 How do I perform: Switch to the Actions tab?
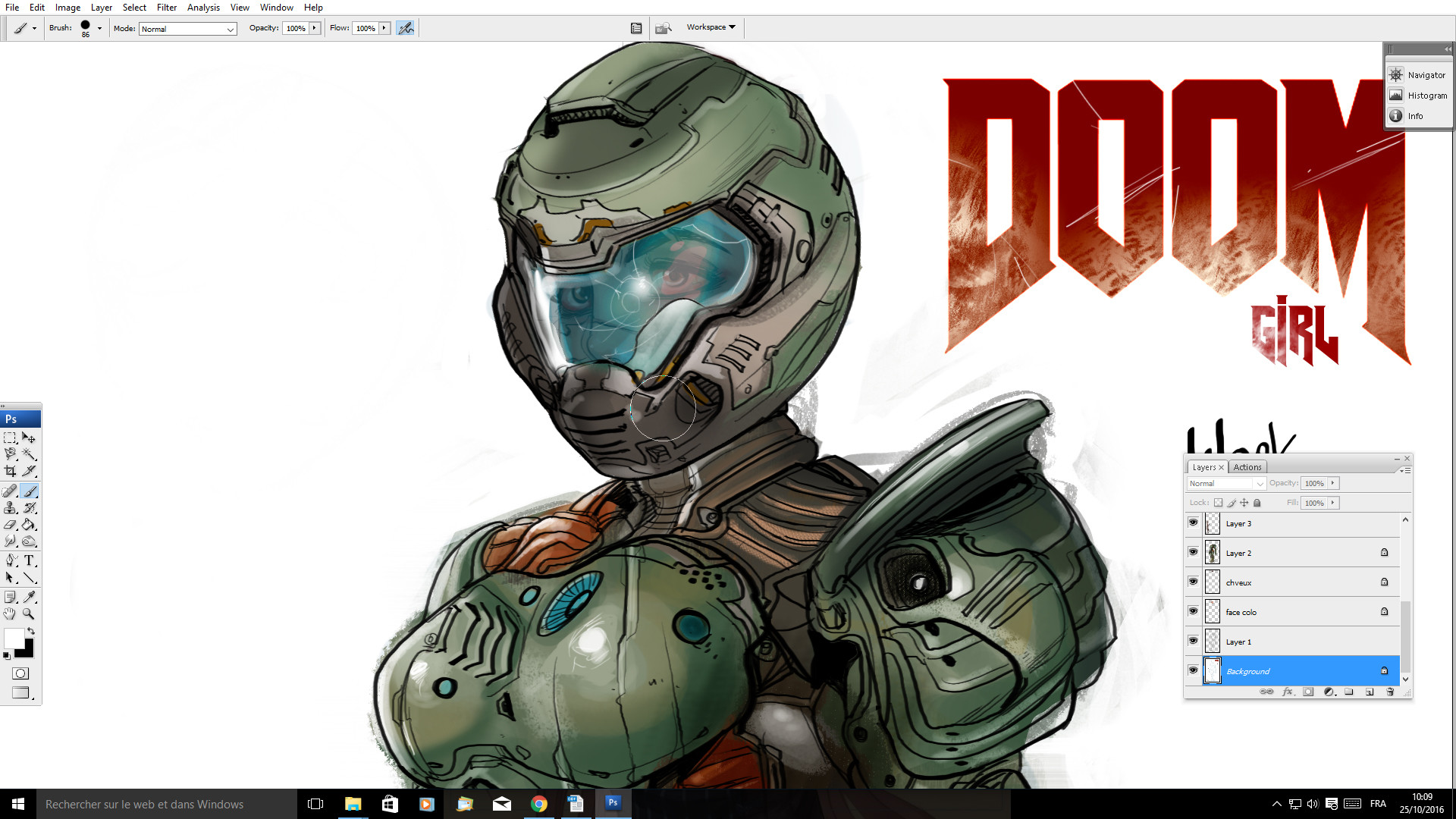pos(1247,467)
